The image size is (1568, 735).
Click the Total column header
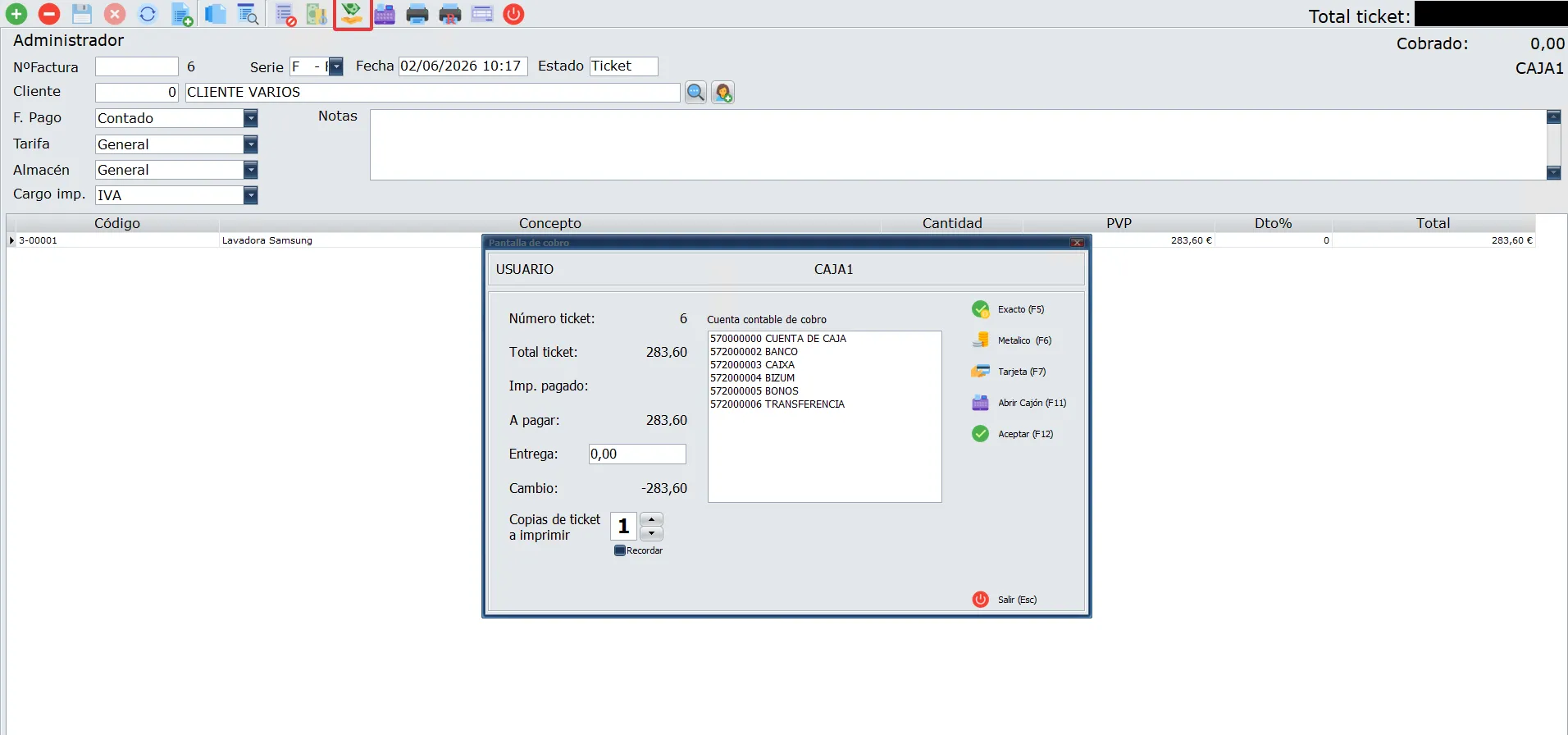[x=1434, y=223]
